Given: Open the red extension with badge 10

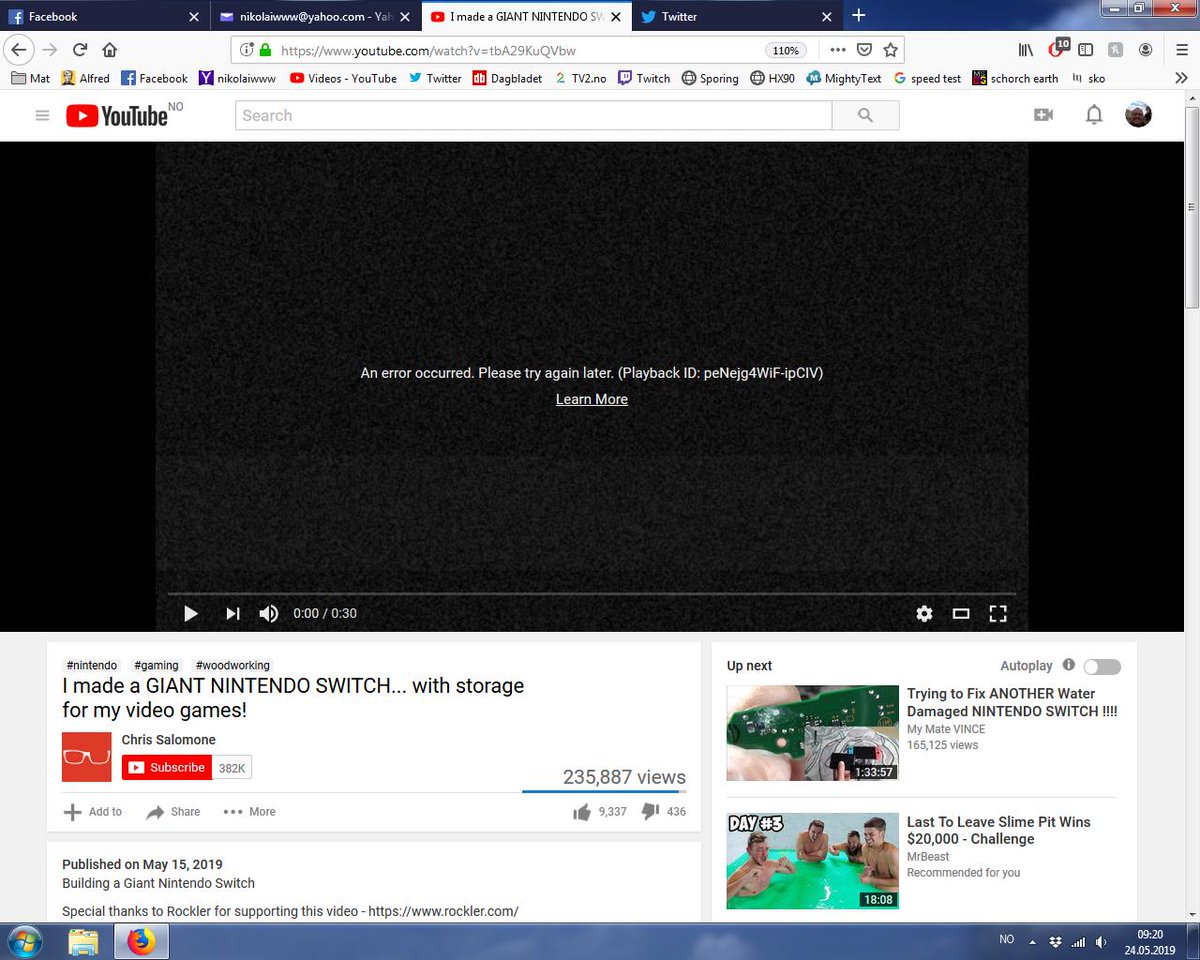Looking at the screenshot, I should [1058, 49].
